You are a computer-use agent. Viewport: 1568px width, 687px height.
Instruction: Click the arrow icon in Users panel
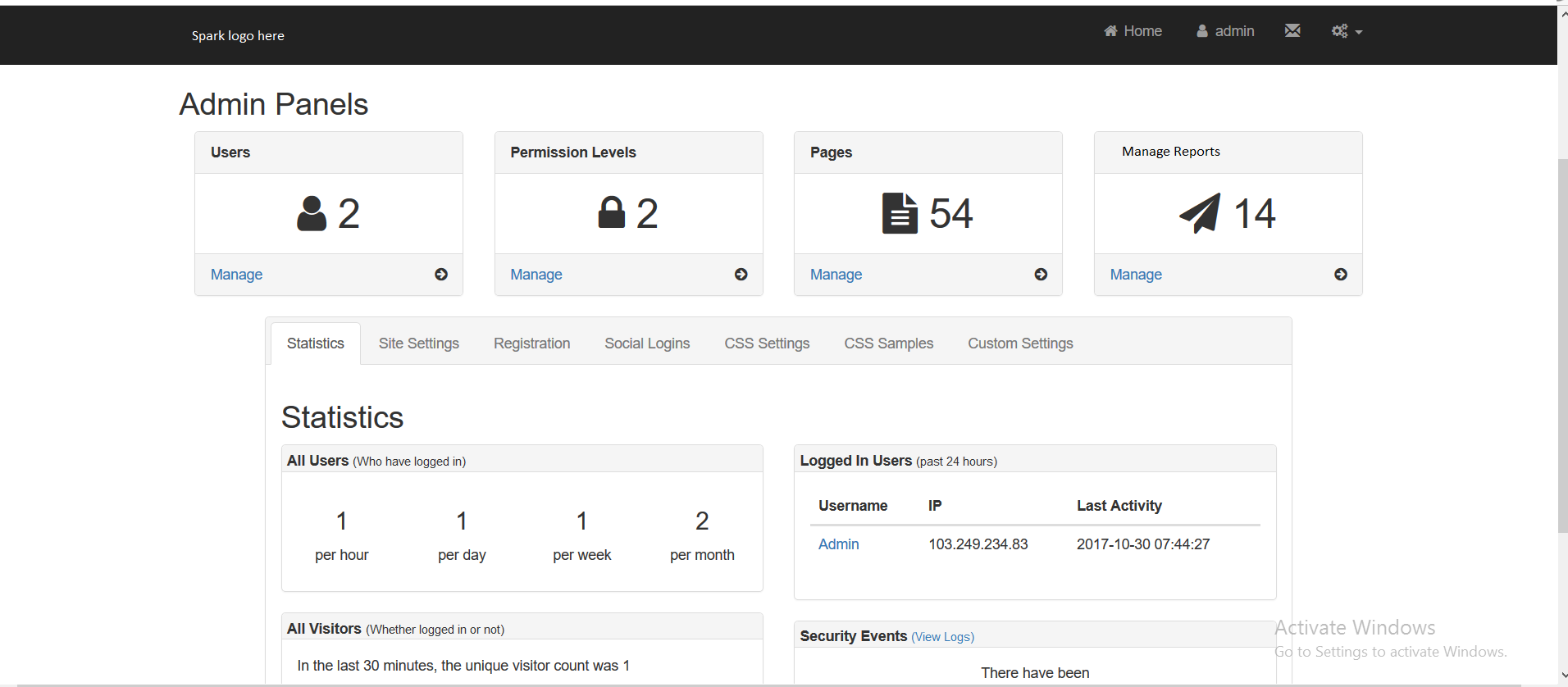(x=441, y=275)
